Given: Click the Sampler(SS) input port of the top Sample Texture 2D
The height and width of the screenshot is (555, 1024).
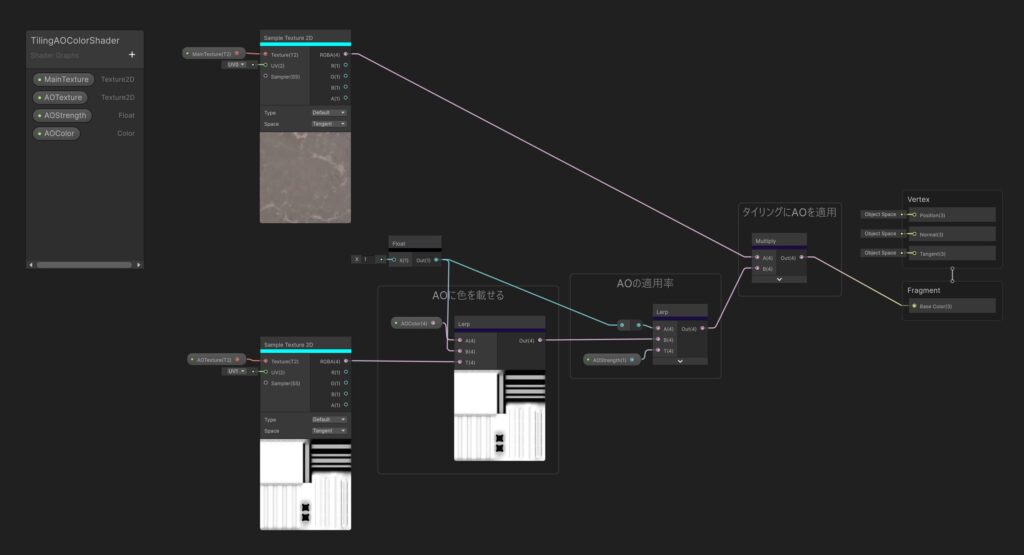Looking at the screenshot, I should (x=266, y=76).
